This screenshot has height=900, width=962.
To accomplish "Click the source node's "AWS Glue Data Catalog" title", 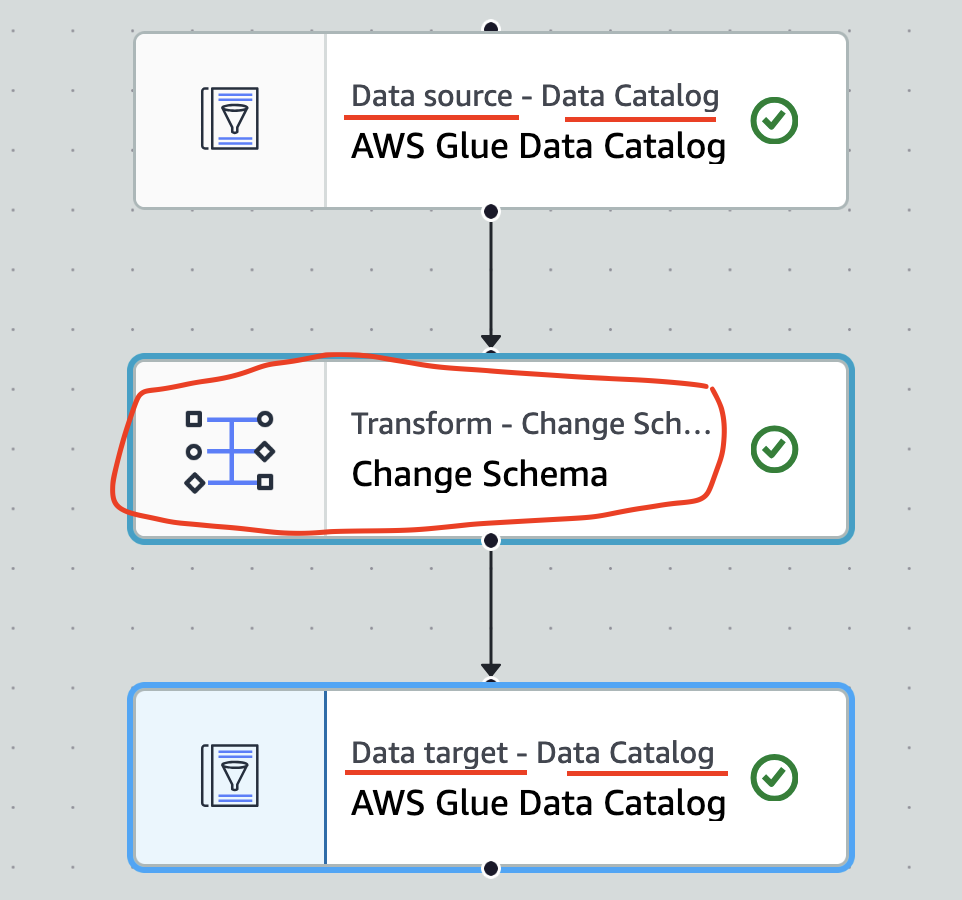I will pos(538,147).
